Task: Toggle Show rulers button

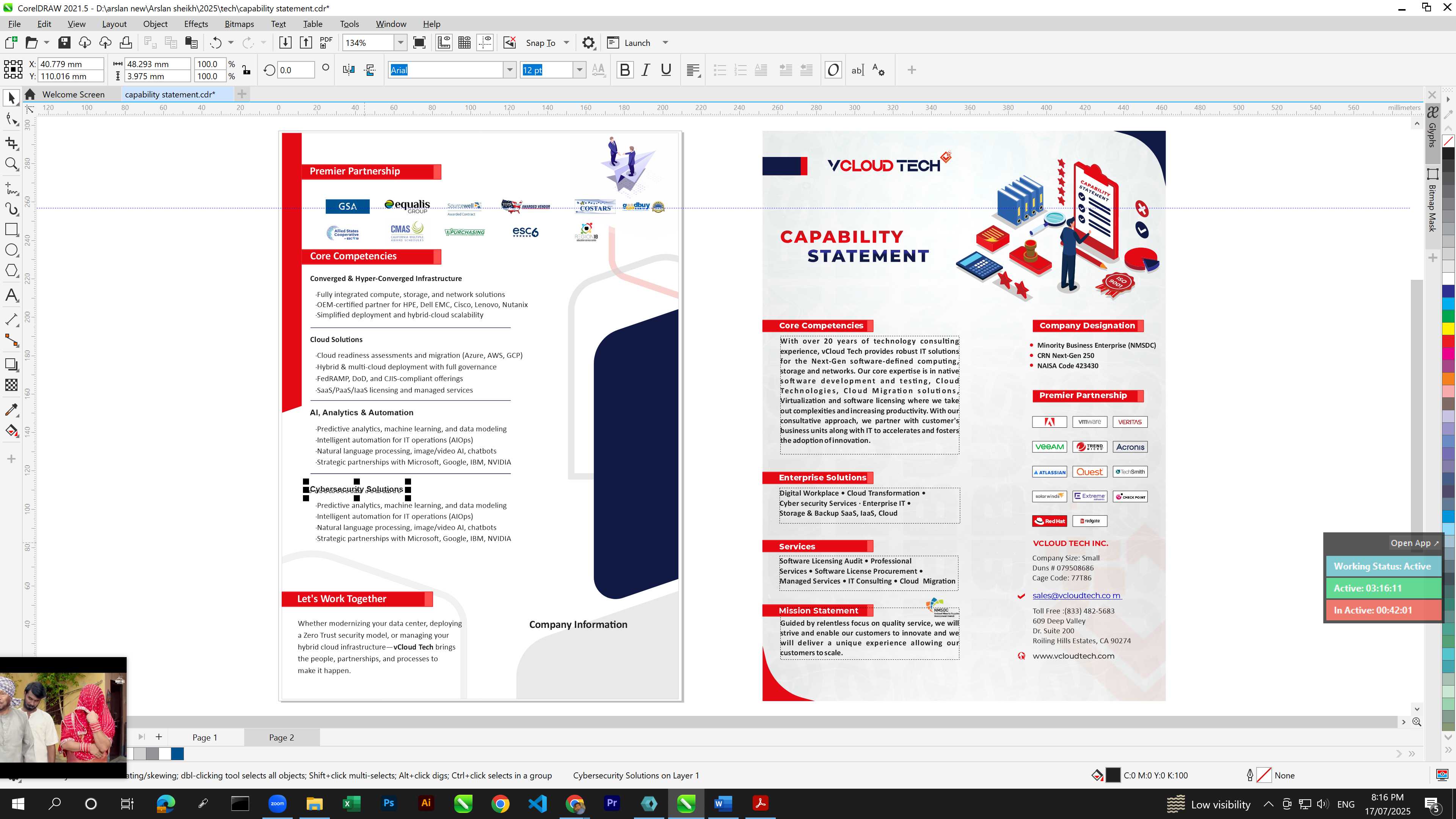Action: coord(444,42)
